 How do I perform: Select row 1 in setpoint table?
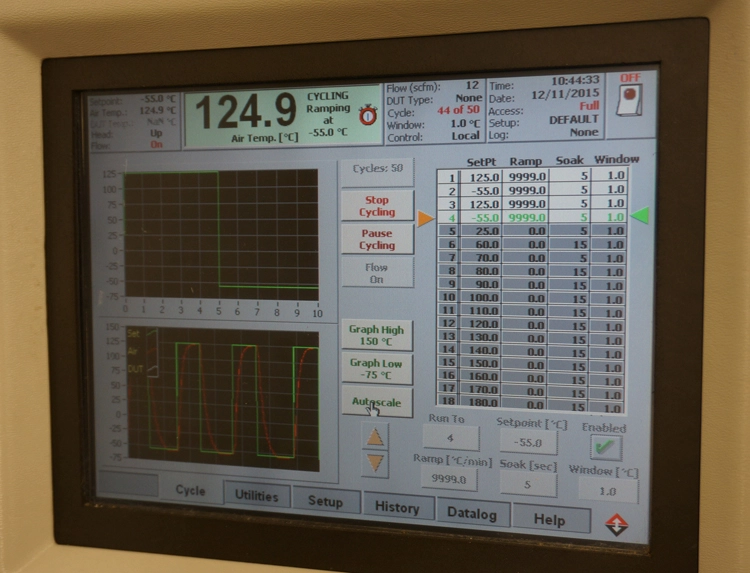[x=532, y=176]
